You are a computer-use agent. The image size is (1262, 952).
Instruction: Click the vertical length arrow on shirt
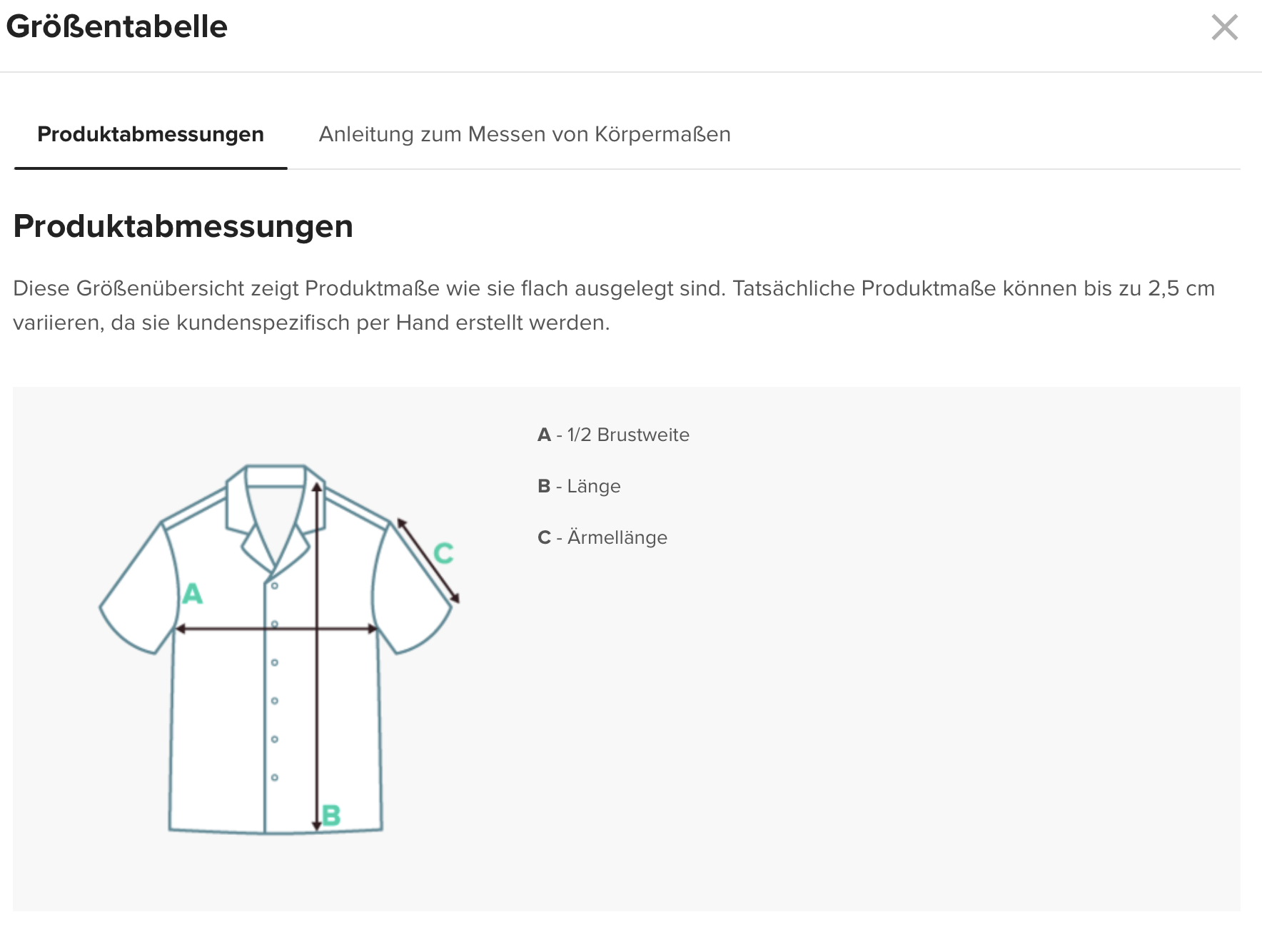[317, 656]
